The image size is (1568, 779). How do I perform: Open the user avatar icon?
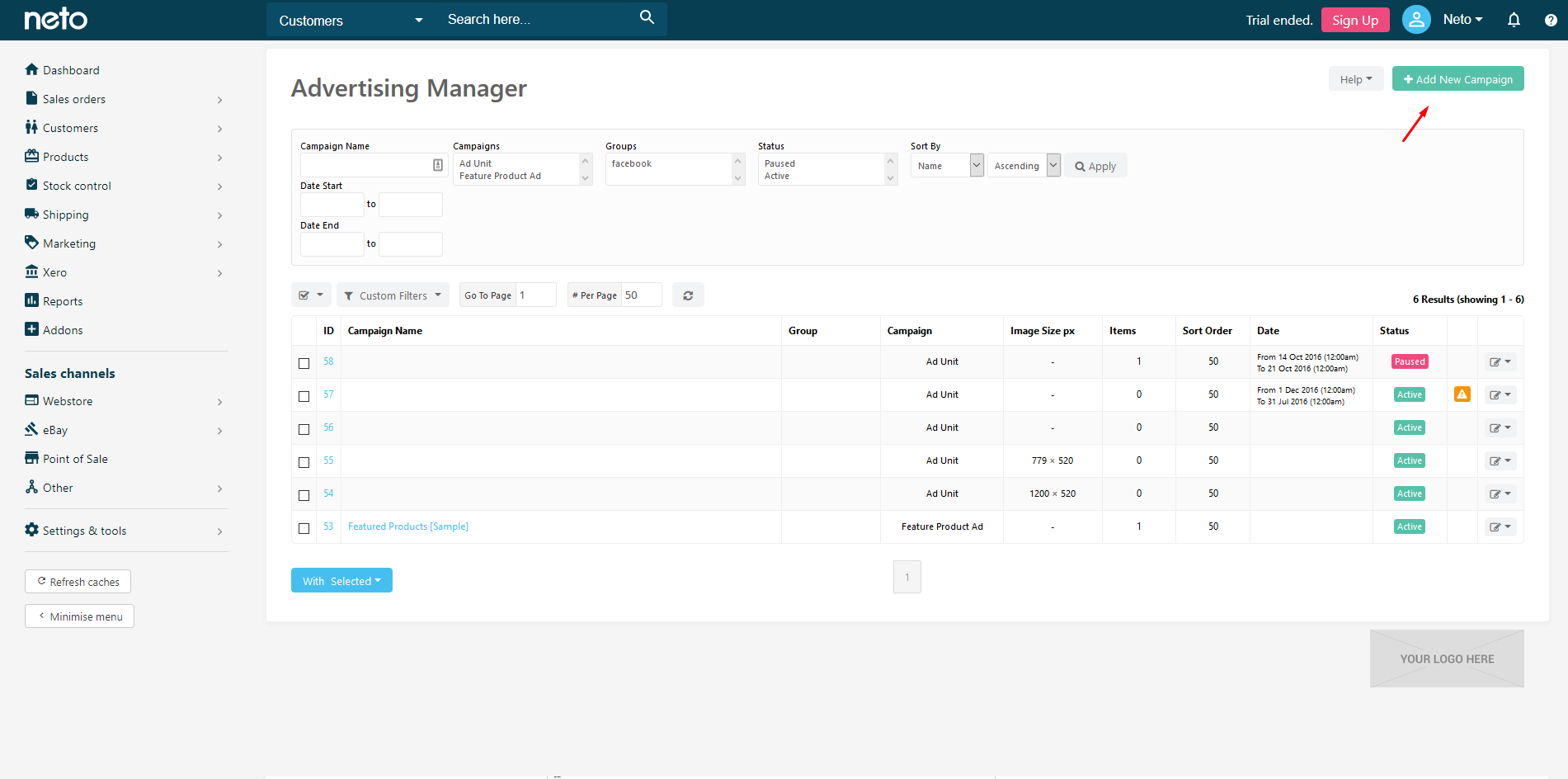(1416, 19)
